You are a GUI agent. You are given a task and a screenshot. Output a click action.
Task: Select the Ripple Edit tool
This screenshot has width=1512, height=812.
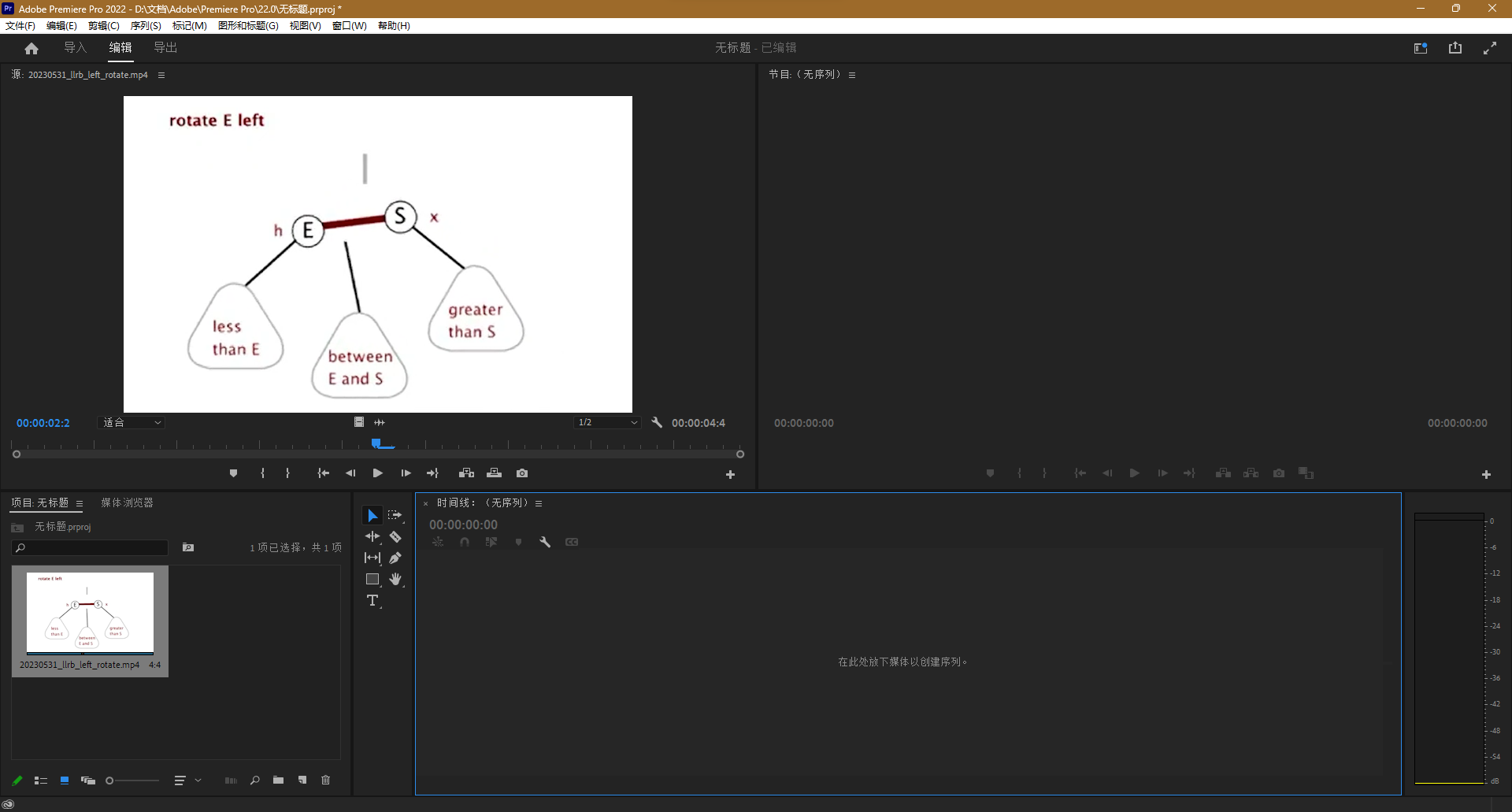[372, 537]
